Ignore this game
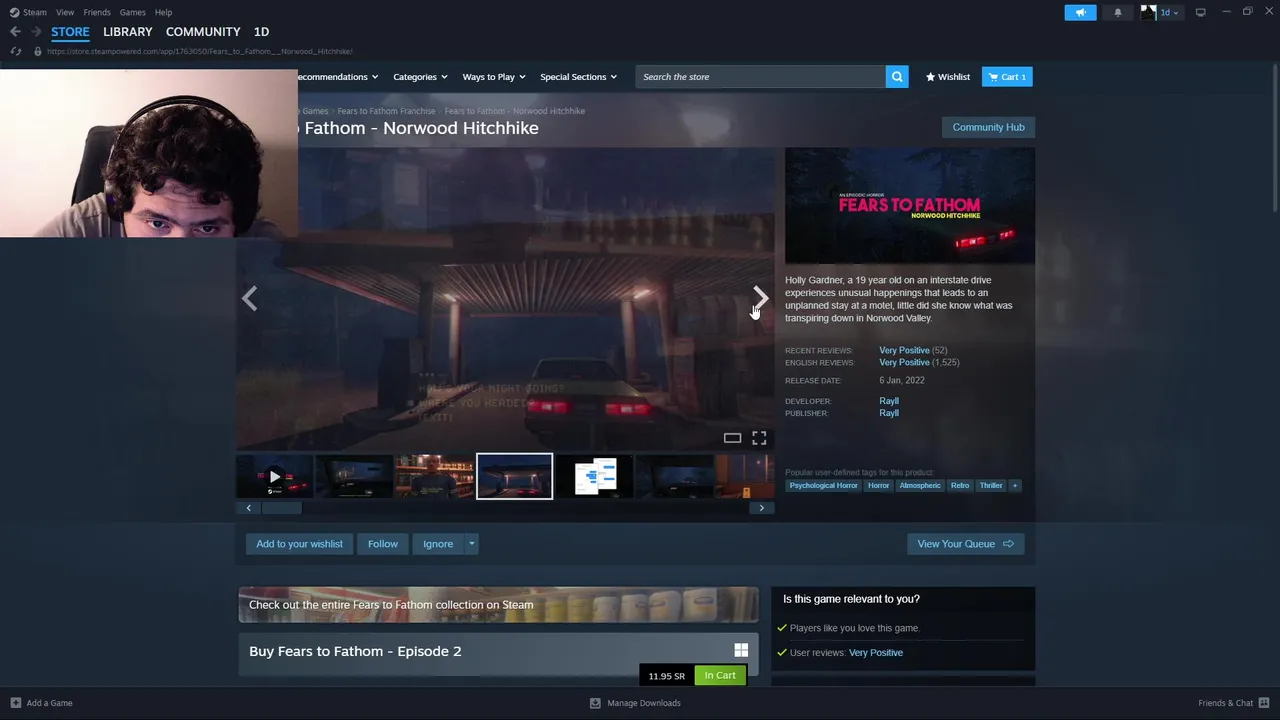Viewport: 1280px width, 720px height. tap(438, 544)
